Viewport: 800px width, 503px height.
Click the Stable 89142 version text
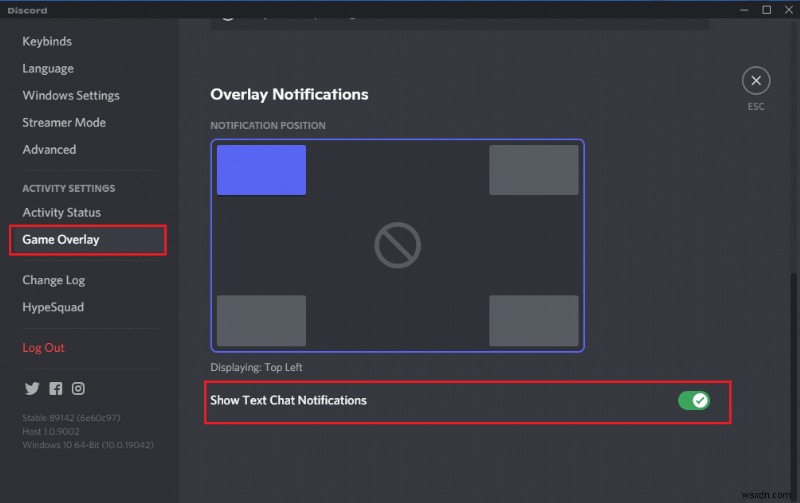coord(71,418)
